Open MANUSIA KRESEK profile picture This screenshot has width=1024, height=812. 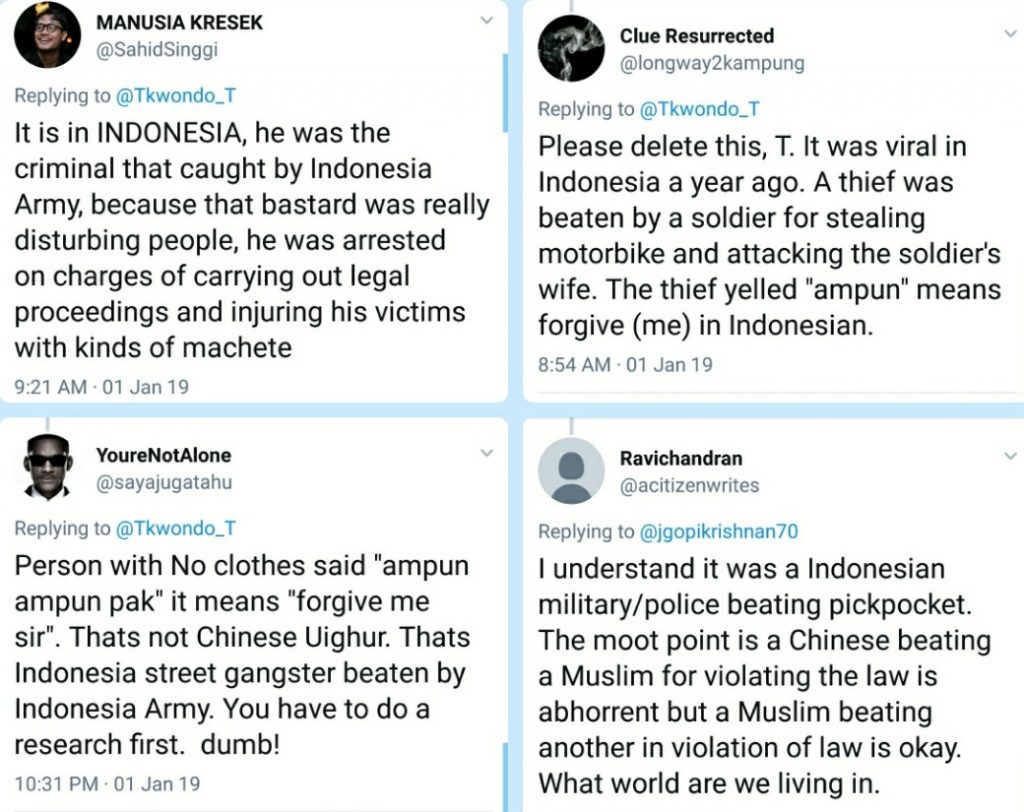47,35
